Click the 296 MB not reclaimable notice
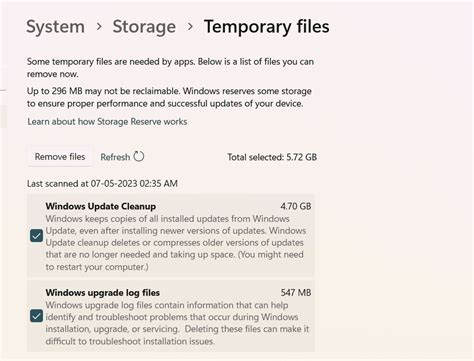The width and height of the screenshot is (474, 361). [x=169, y=97]
